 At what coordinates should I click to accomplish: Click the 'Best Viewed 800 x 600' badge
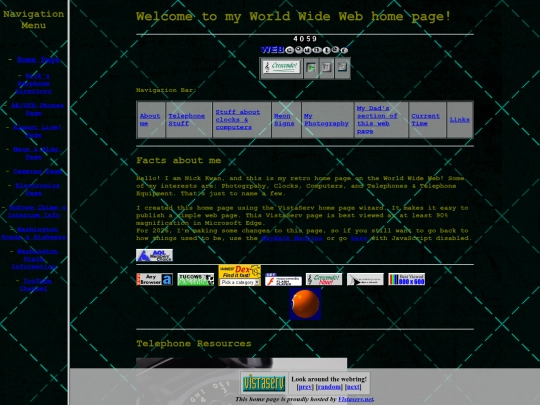(406, 279)
